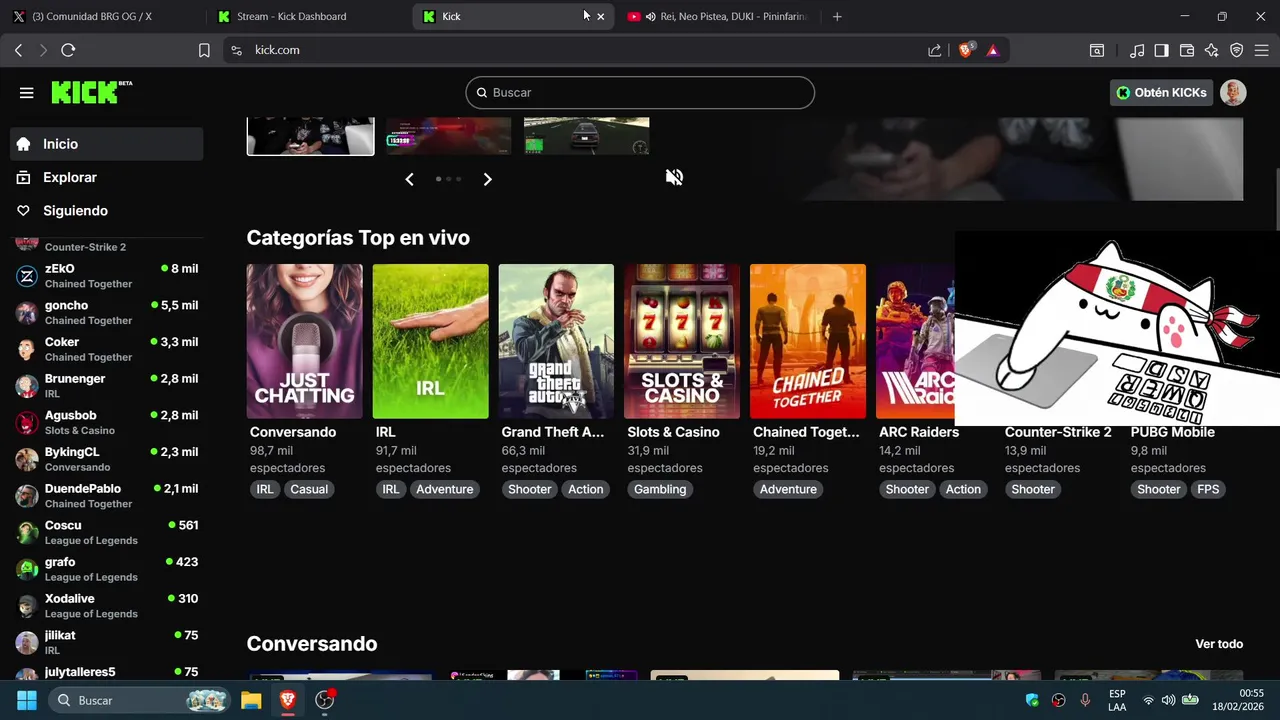1280x720 pixels.
Task: Open Chained Together category thumbnail
Action: pyautogui.click(x=808, y=341)
